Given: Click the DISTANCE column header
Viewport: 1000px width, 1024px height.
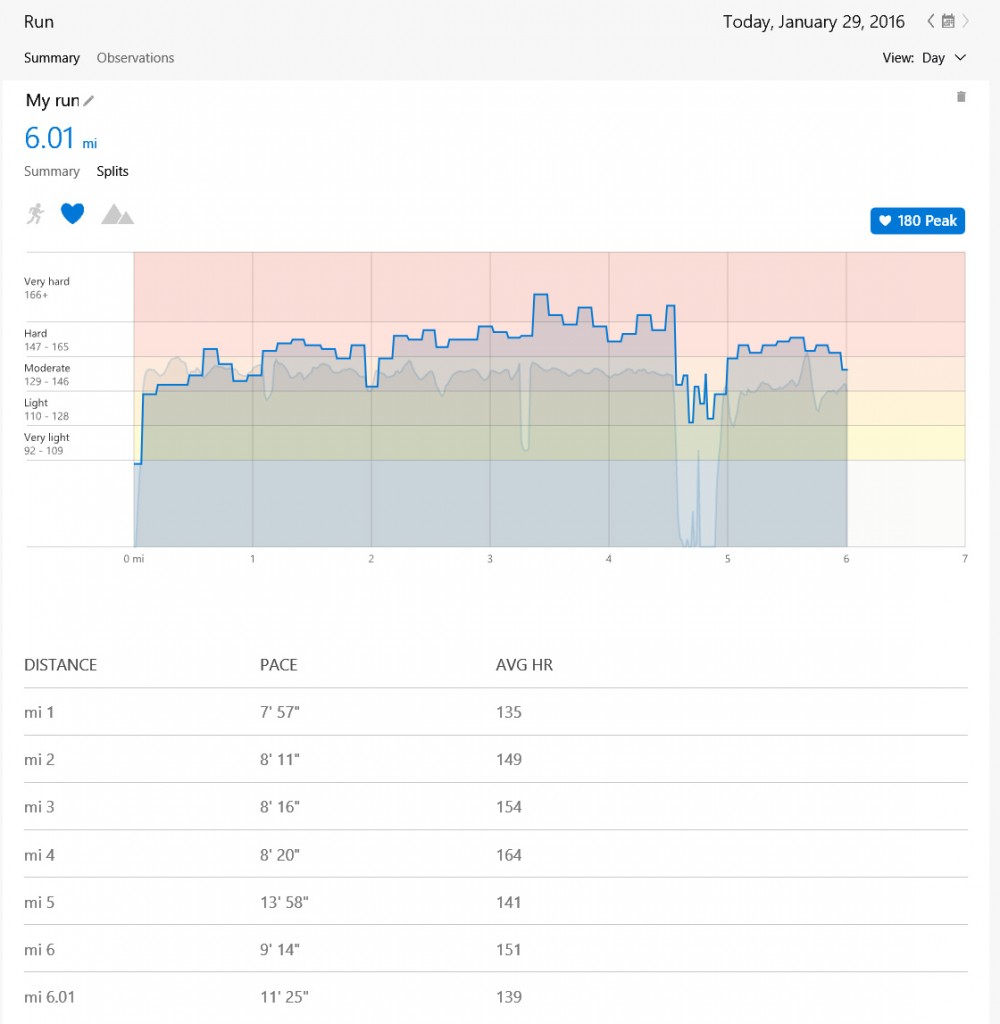Looking at the screenshot, I should [60, 665].
